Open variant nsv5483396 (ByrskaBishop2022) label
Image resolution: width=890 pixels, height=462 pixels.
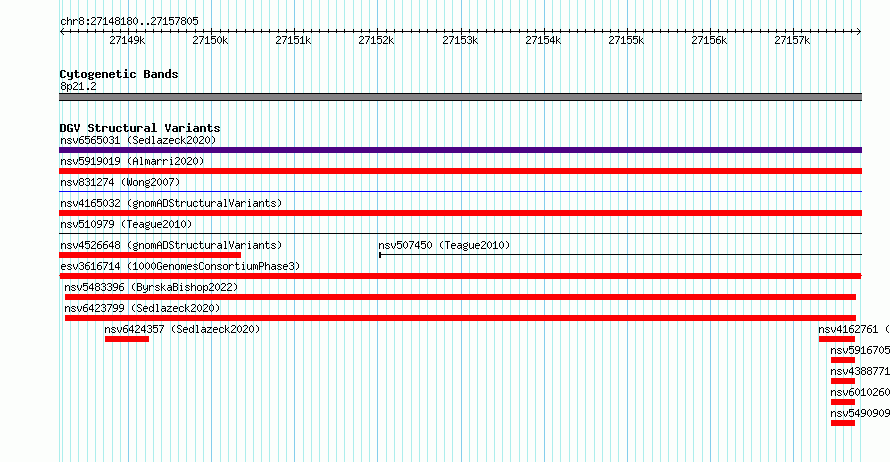click(x=151, y=287)
